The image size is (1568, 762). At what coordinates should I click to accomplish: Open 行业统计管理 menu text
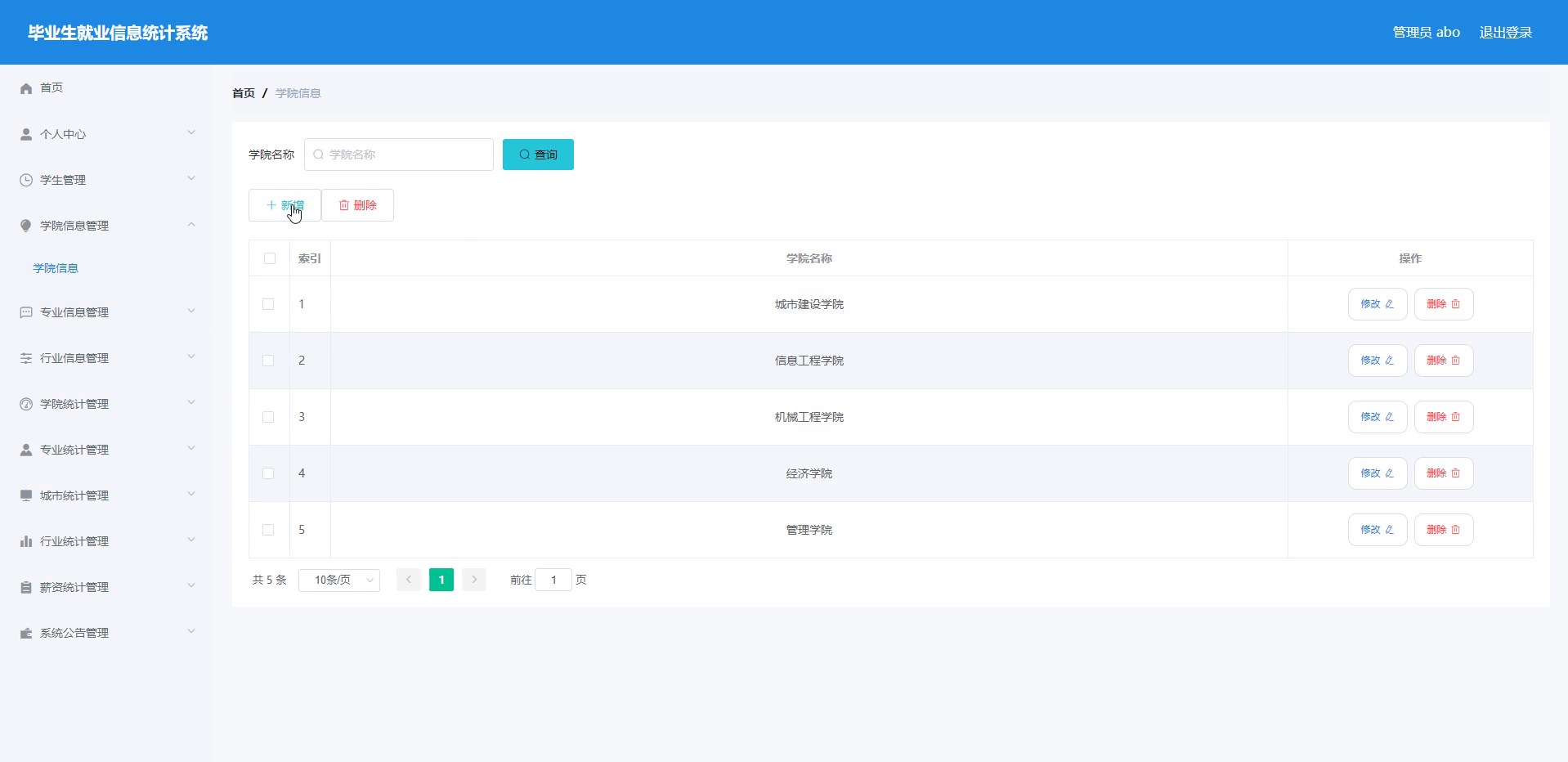pyautogui.click(x=74, y=541)
